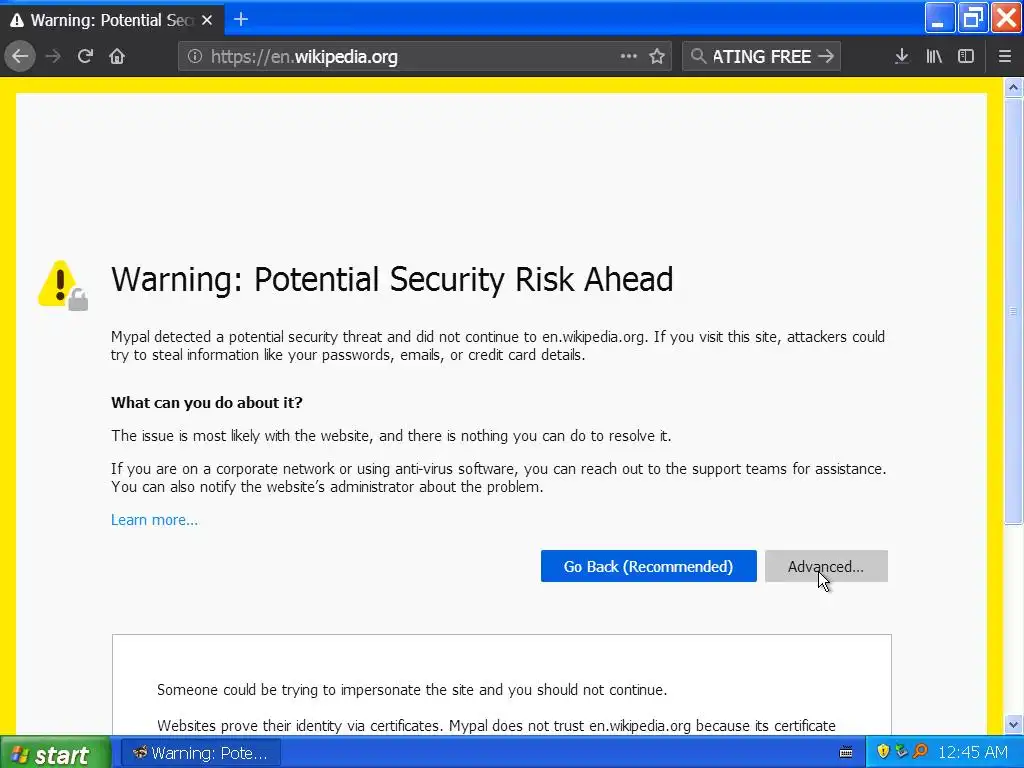This screenshot has width=1024, height=768.
Task: Toggle the sidebar view icon
Action: pos(966,56)
